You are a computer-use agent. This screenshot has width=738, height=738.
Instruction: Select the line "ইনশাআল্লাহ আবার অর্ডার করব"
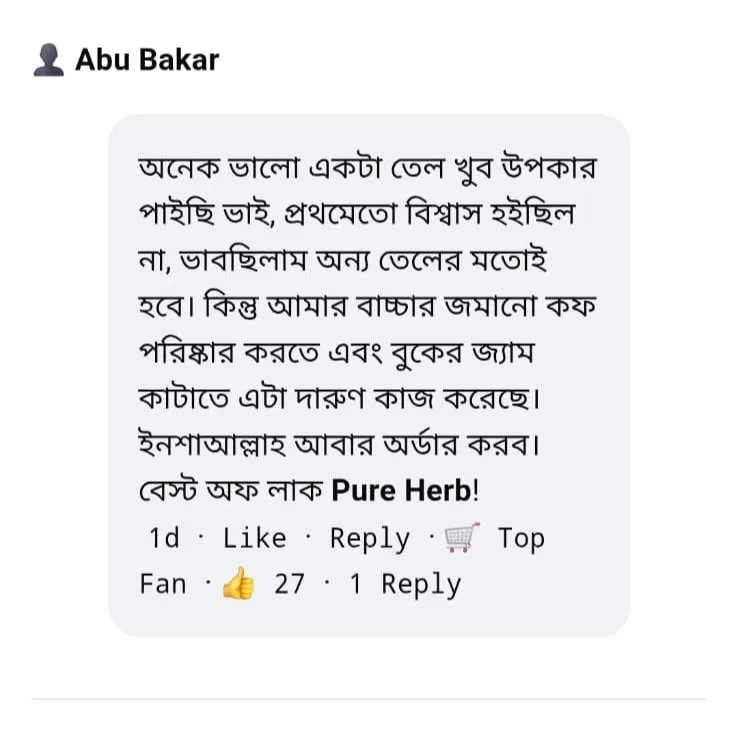(339, 445)
